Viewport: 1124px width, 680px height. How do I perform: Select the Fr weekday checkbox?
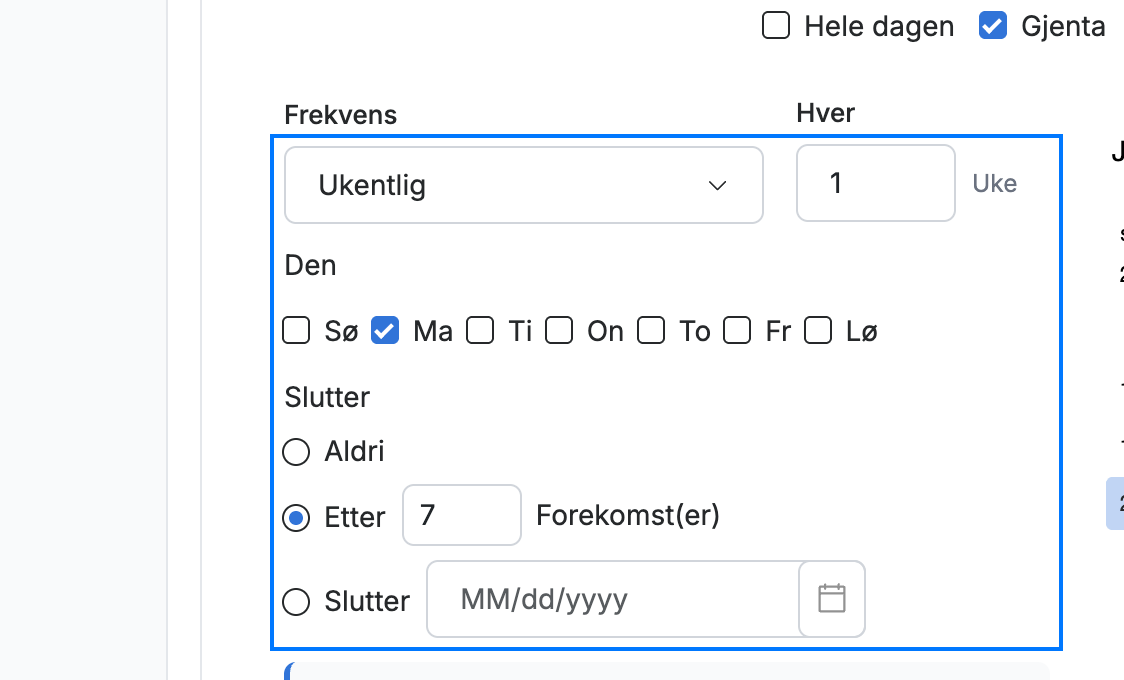[737, 331]
